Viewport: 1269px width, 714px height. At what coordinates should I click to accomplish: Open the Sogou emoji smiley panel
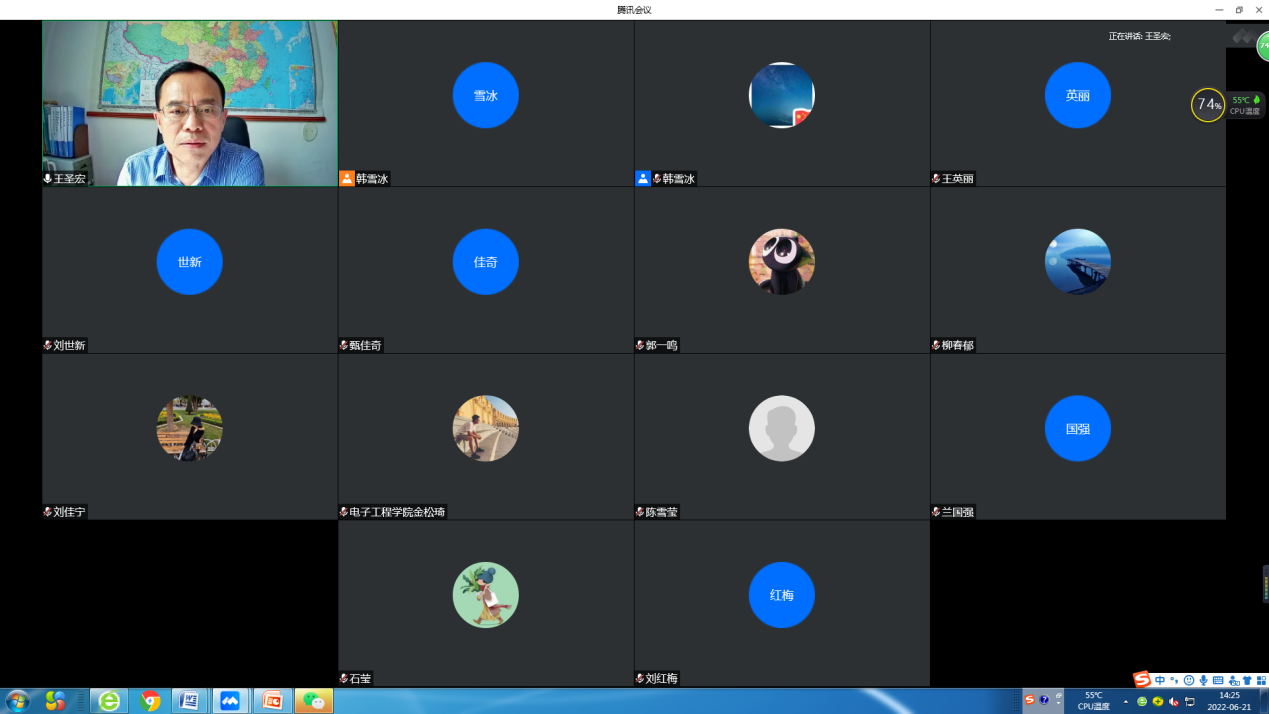[x=1189, y=680]
